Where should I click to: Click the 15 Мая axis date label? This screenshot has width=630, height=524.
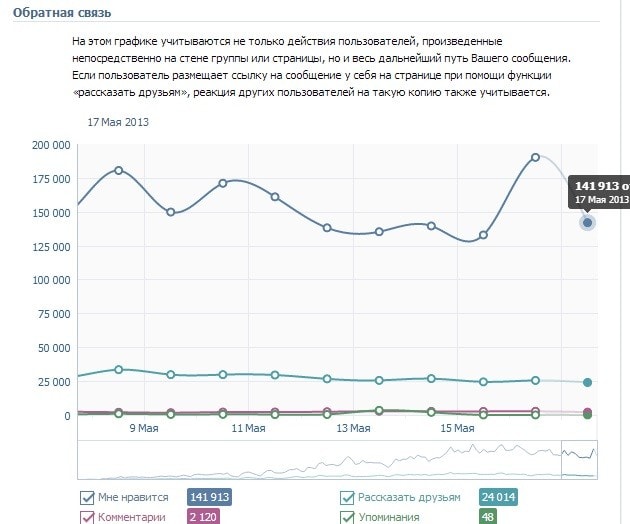pos(457,428)
